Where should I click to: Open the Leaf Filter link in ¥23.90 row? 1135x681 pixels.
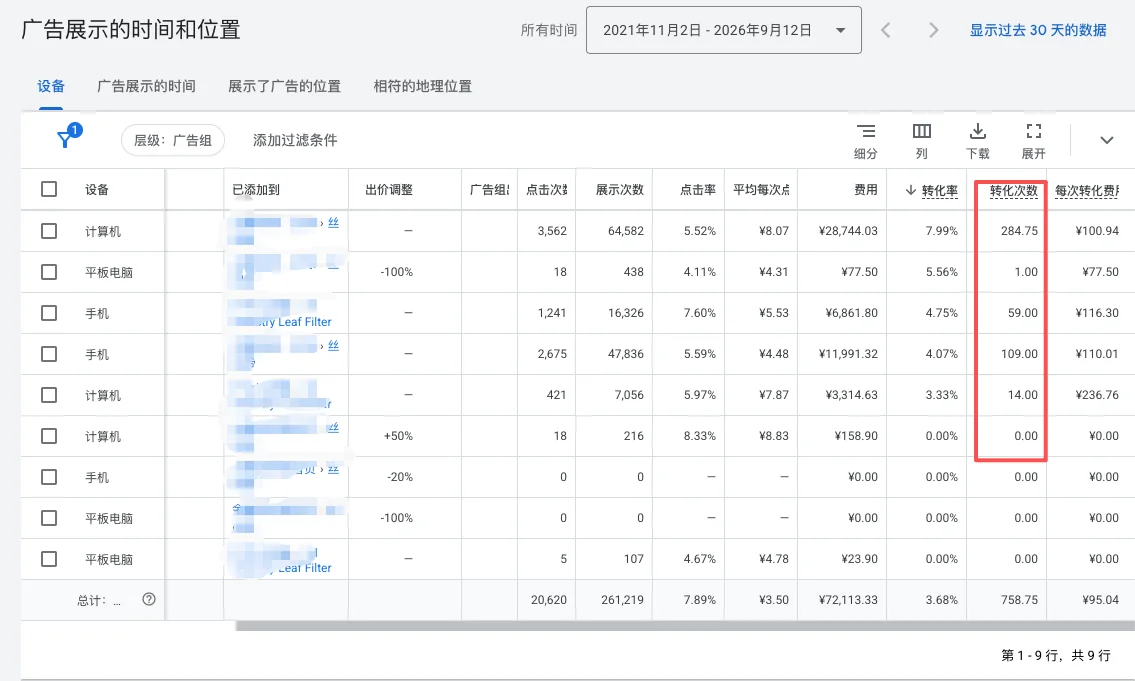304,568
